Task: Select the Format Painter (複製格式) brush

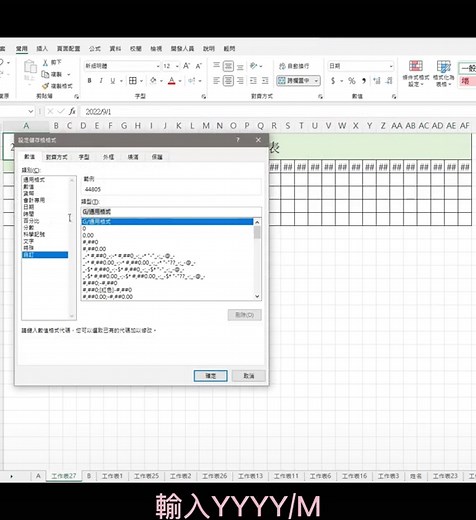Action: [45, 86]
